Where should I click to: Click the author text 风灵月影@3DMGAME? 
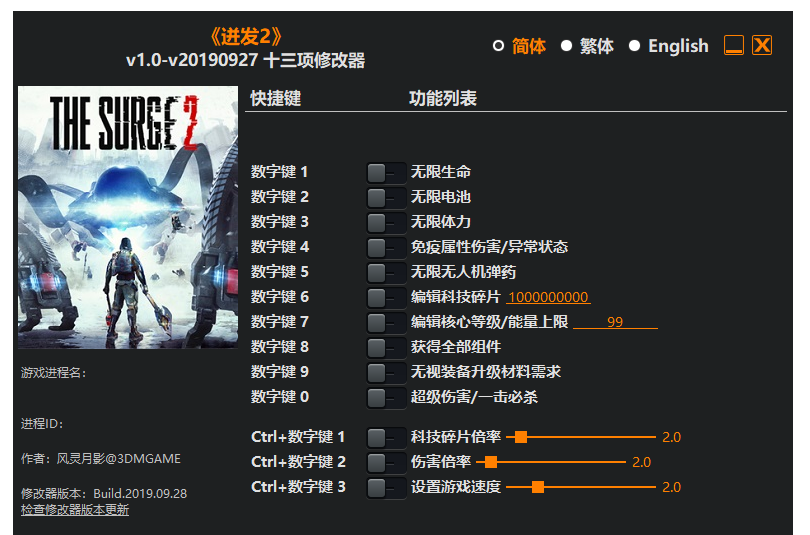pos(119,459)
